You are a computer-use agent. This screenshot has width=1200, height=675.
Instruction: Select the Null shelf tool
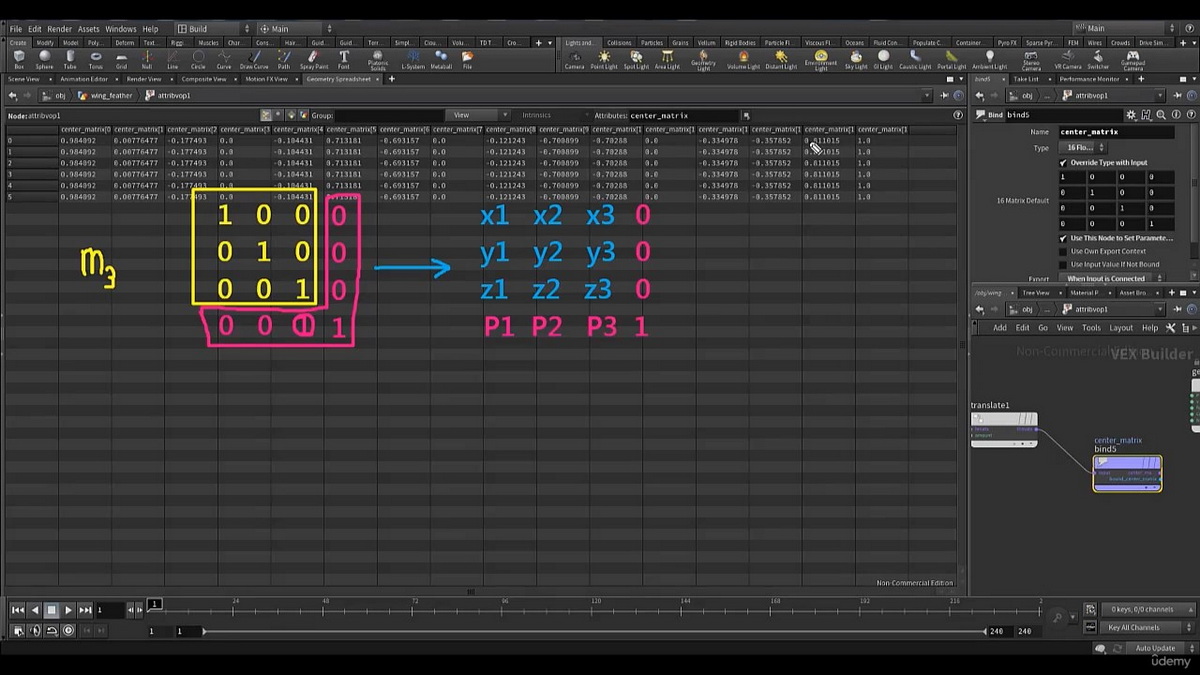147,60
